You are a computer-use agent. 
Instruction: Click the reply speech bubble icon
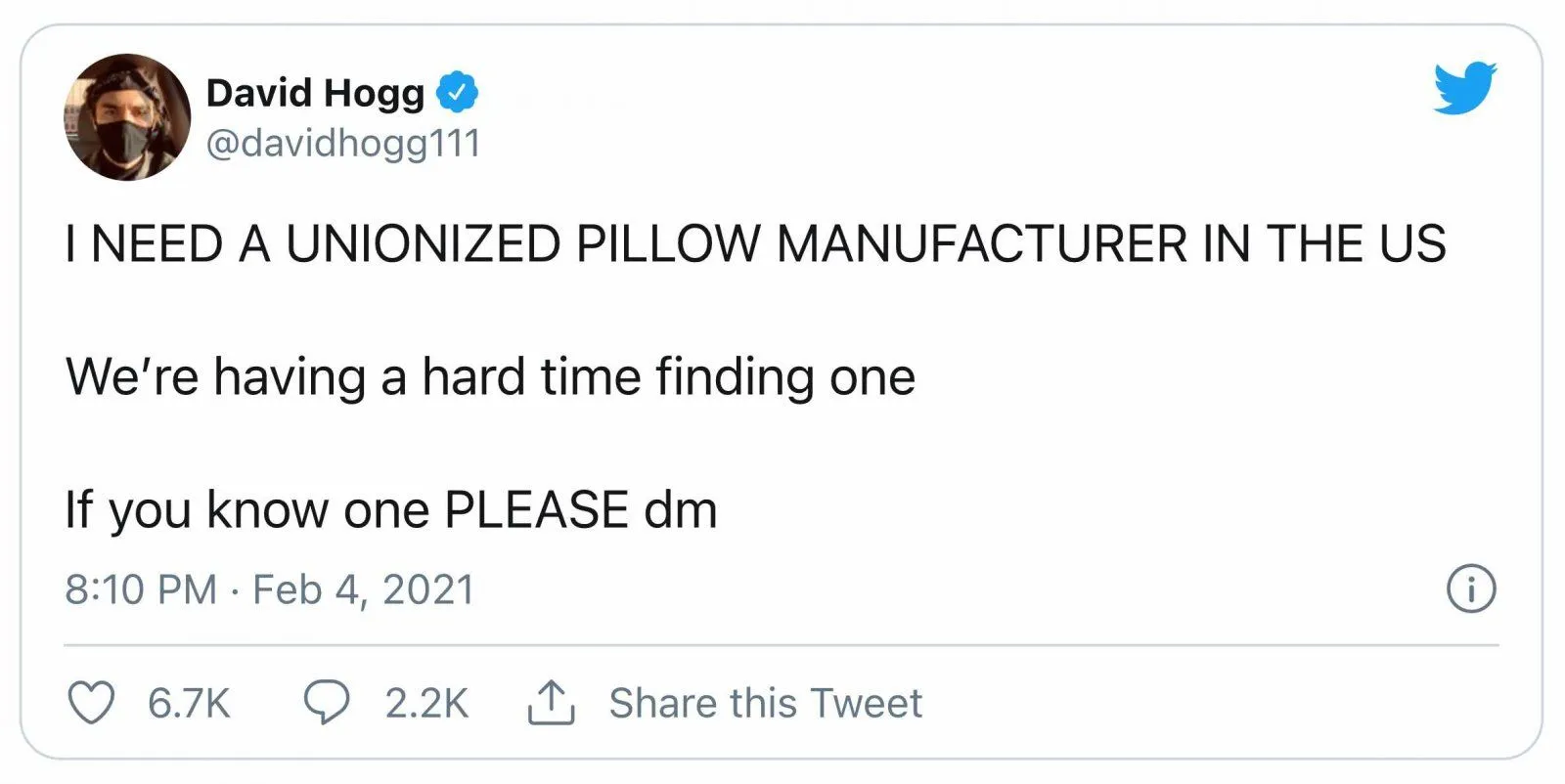click(x=326, y=703)
